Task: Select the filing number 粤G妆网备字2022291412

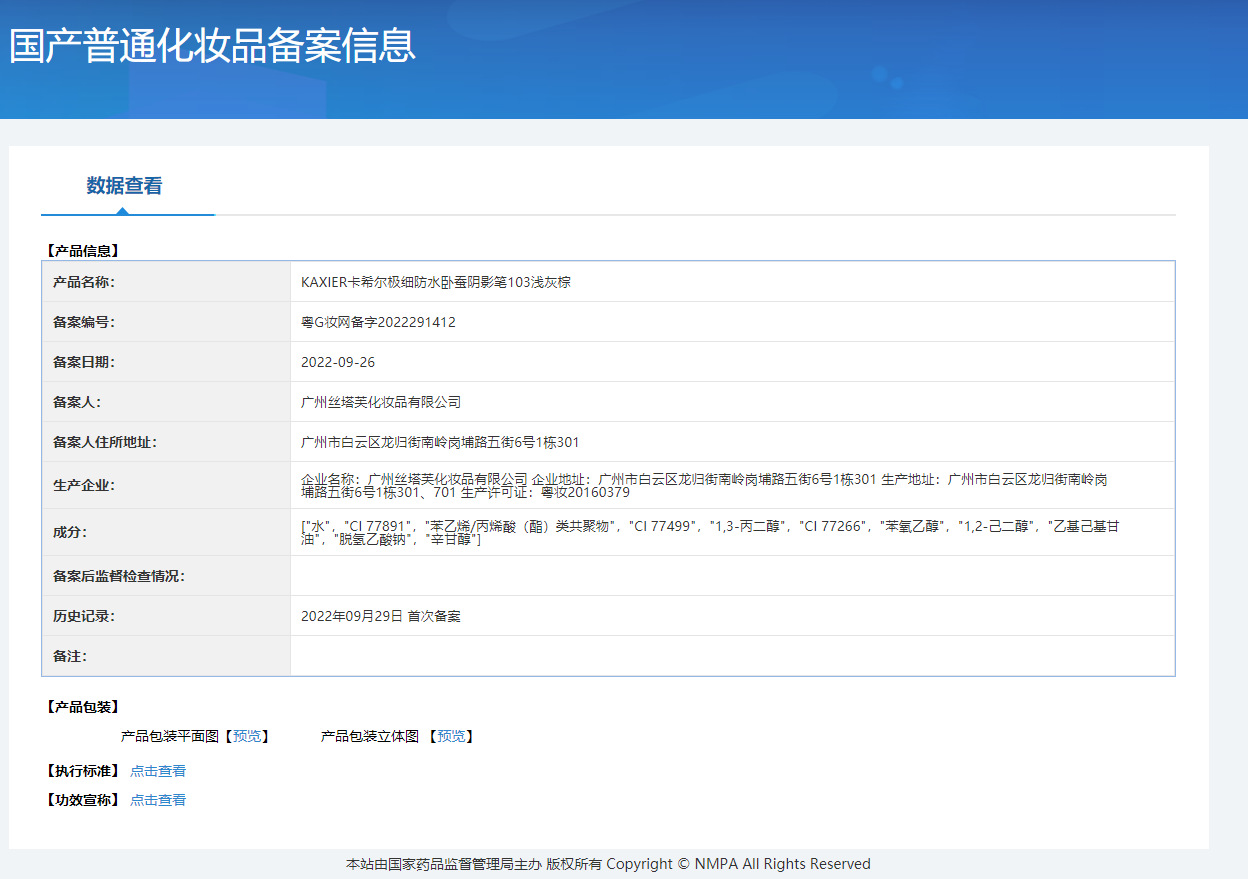Action: [378, 322]
